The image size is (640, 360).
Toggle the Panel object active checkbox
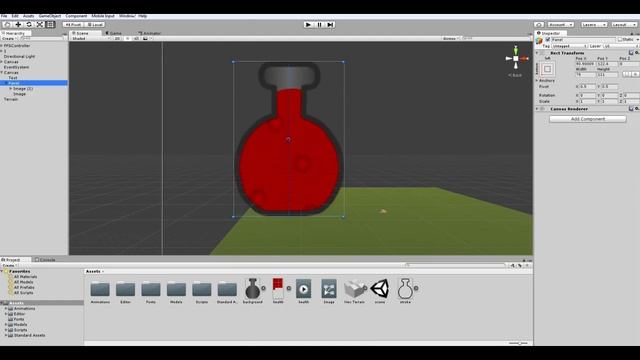tap(548, 40)
